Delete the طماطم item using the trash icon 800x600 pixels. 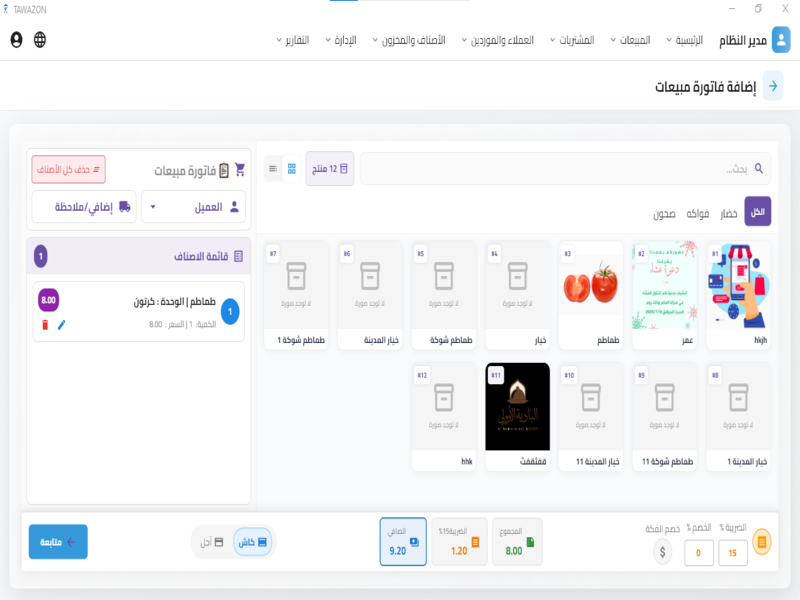45,324
